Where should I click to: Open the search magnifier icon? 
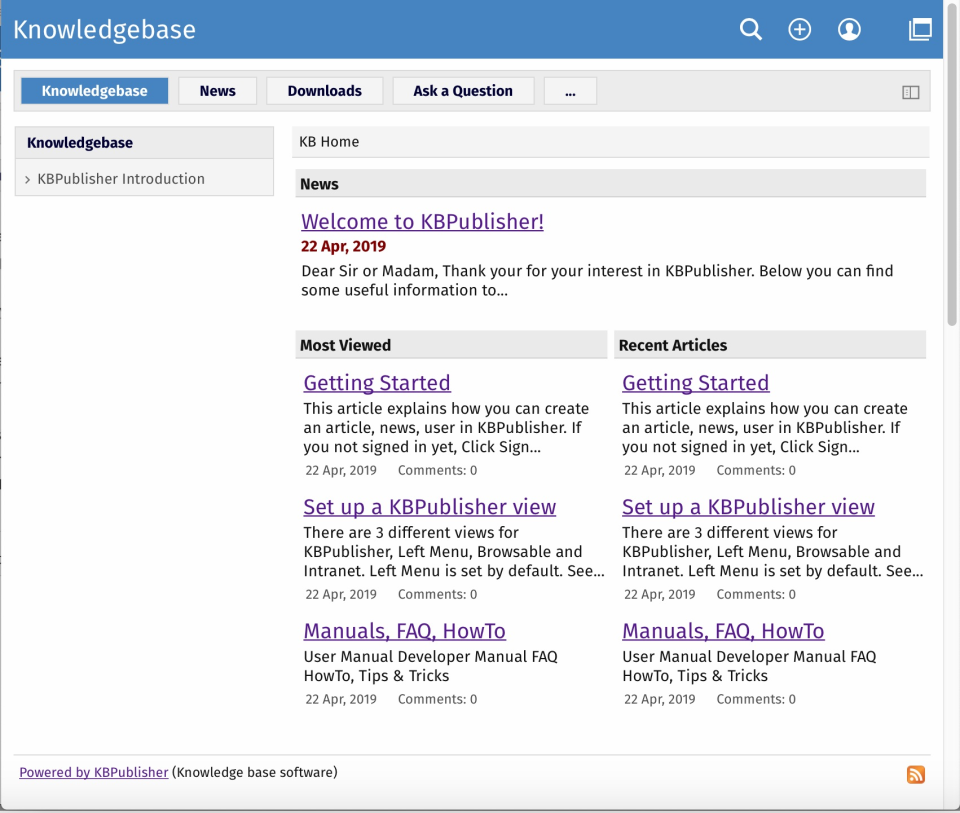coord(751,29)
